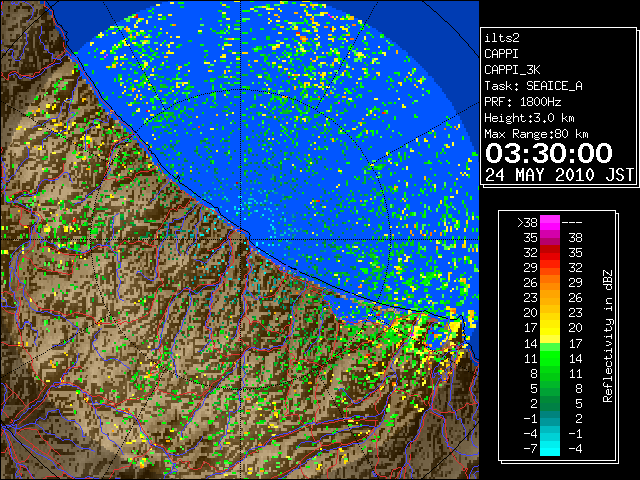
Task: Pick the orange band in reflectivity legend
Action: 550,283
